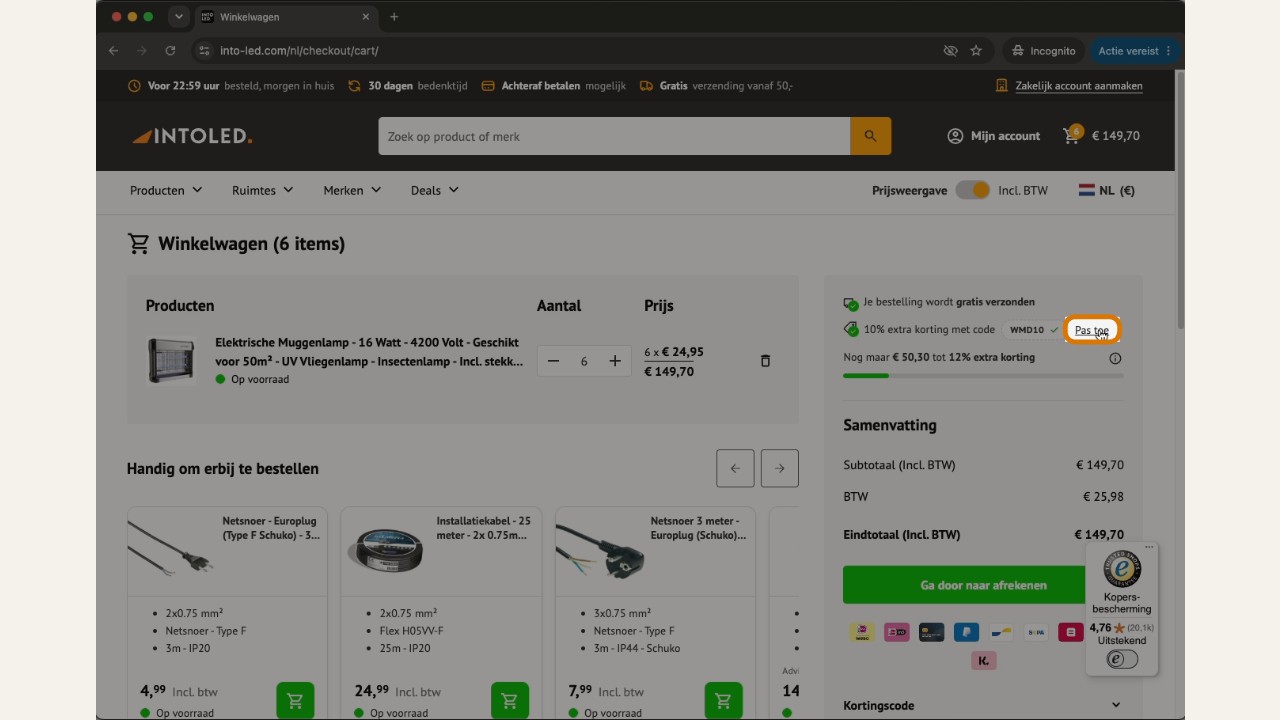Screen dimensions: 1280x720
Task: Click the product search input field
Action: click(614, 136)
